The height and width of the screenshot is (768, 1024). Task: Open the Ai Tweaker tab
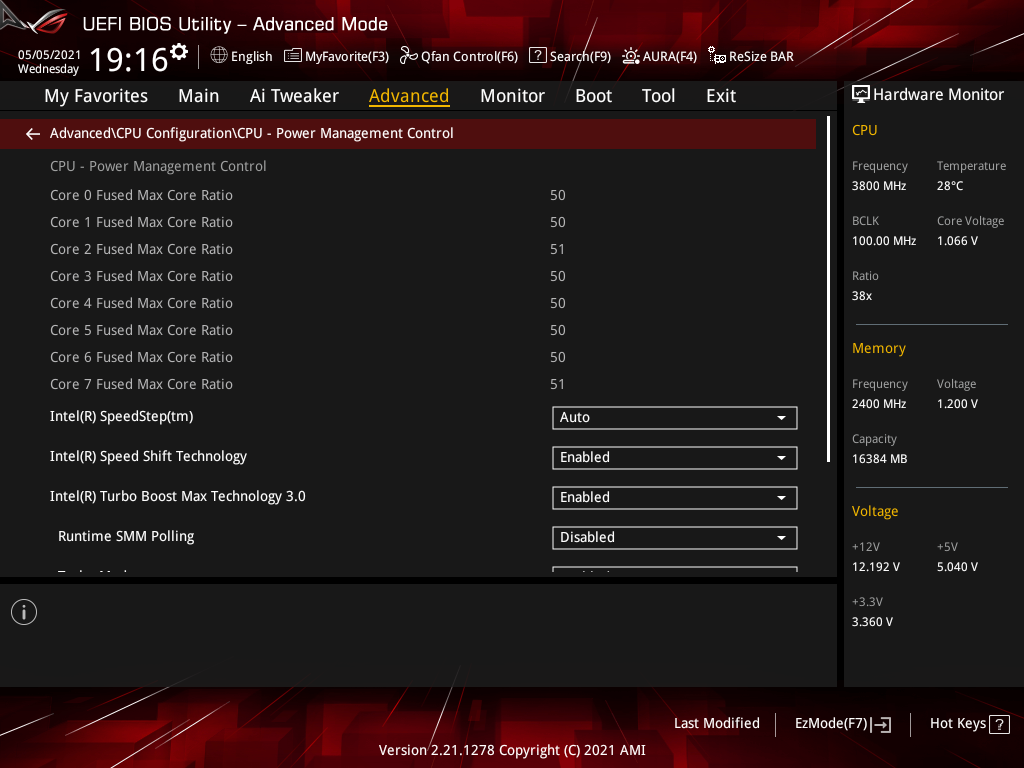tap(294, 96)
